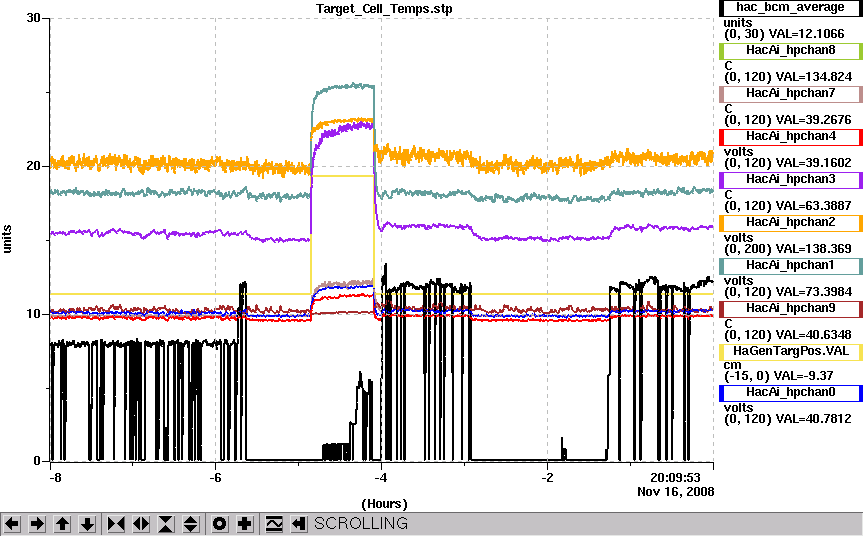
Task: Select the HacAi_hpchan0 blue legend box
Action: point(790,392)
